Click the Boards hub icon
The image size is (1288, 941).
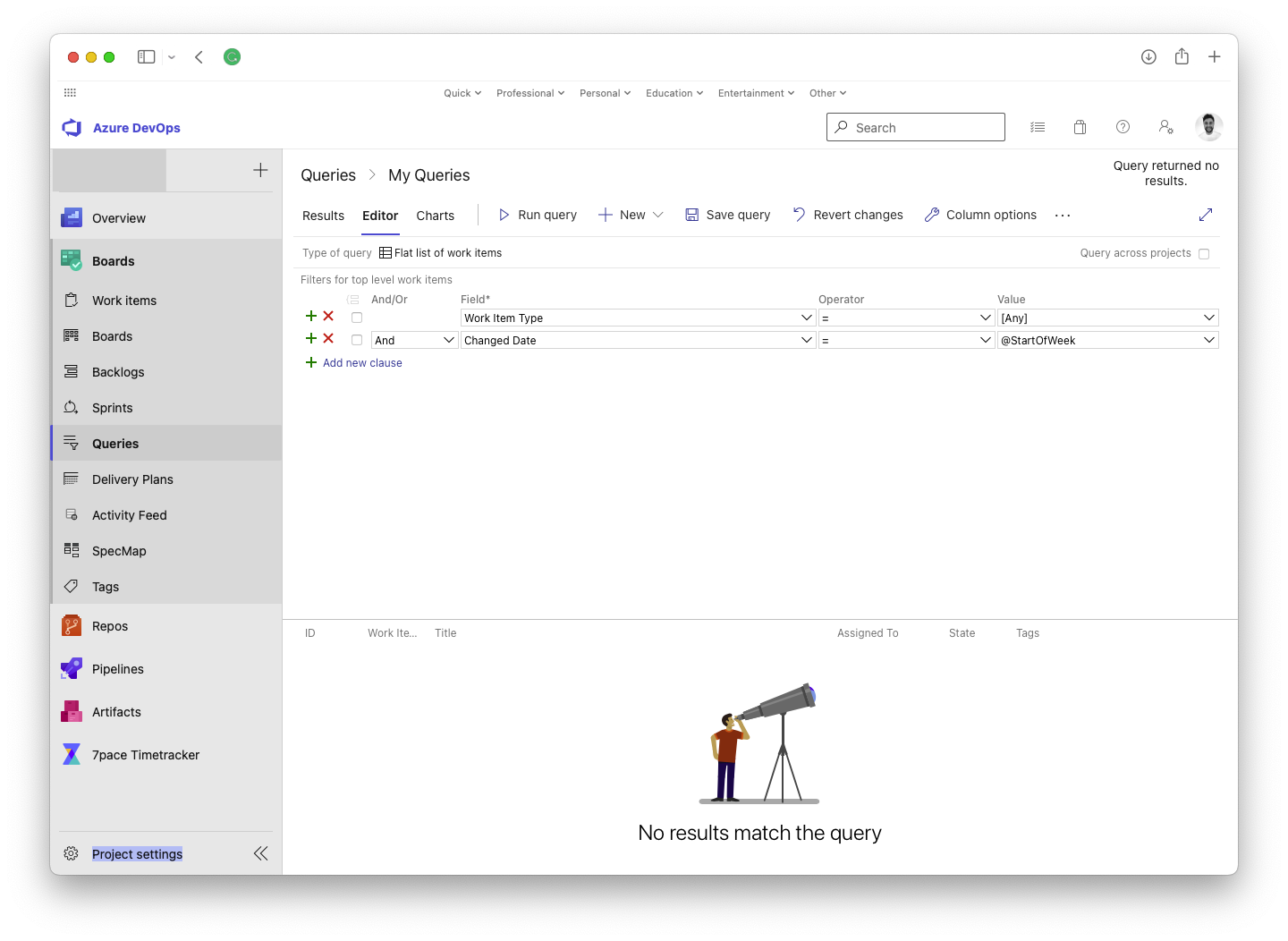[72, 260]
